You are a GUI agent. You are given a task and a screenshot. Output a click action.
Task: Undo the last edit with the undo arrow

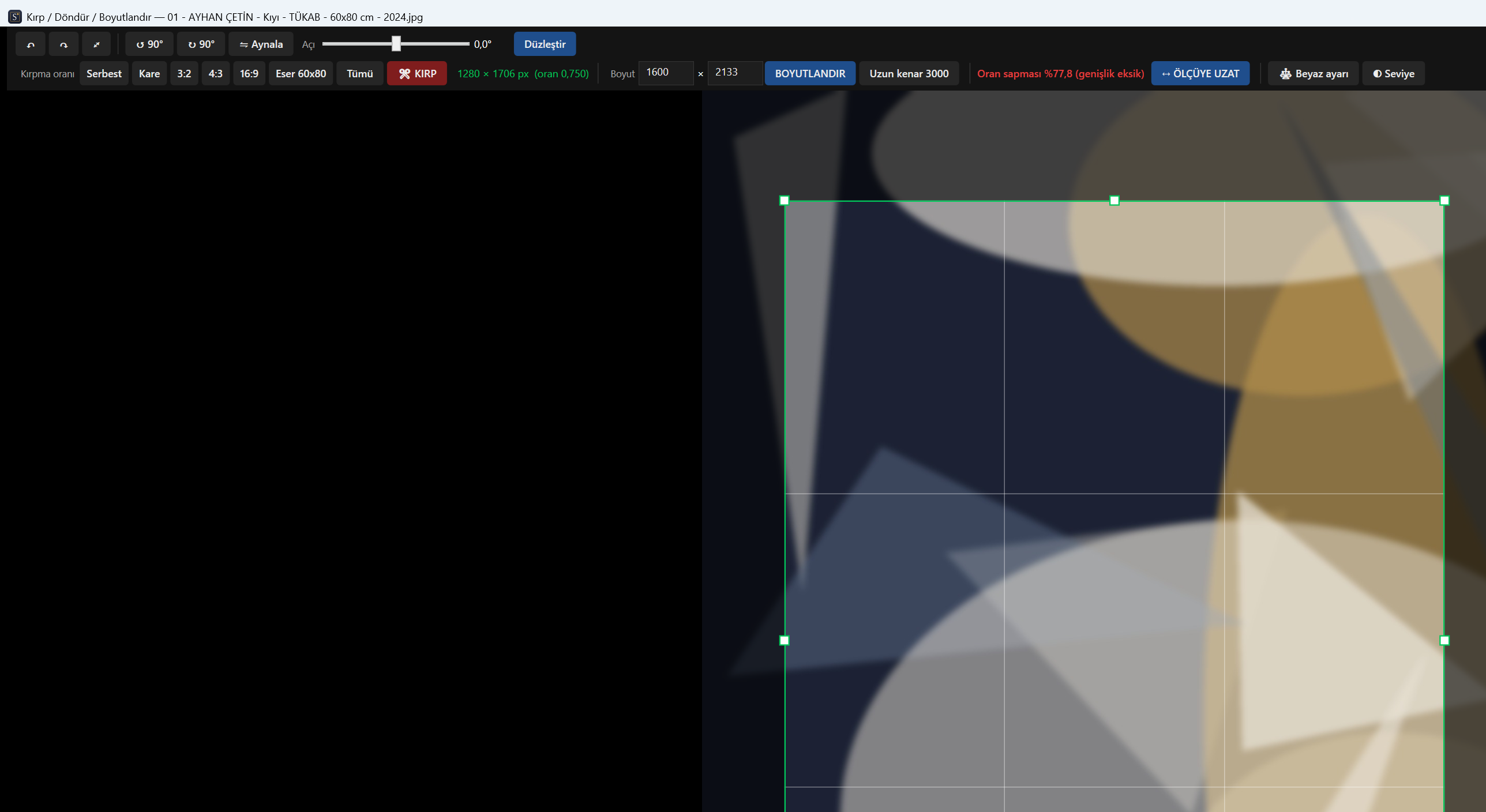point(31,44)
